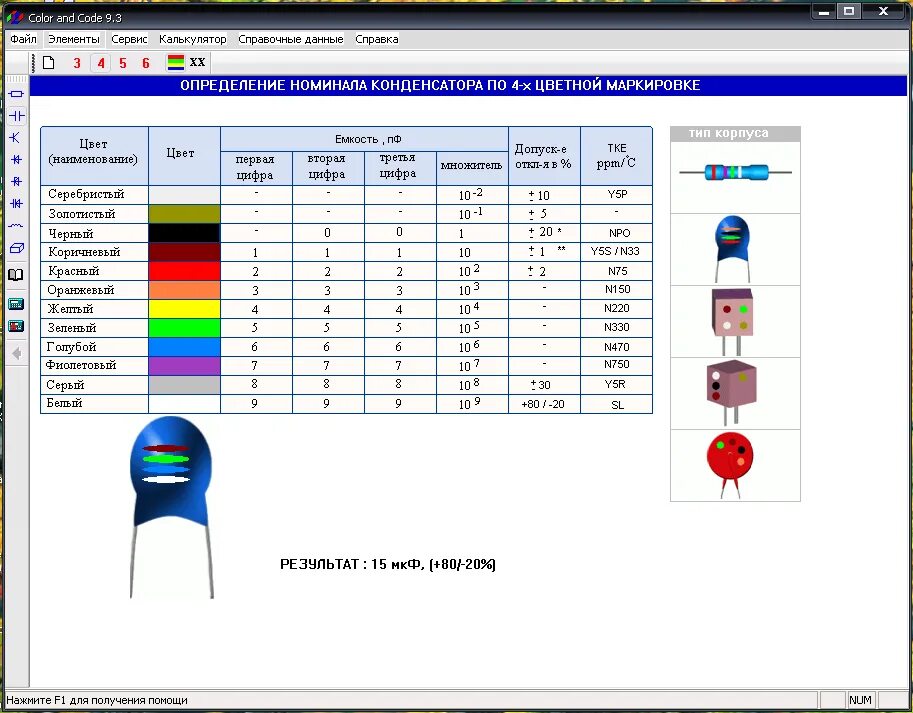The width and height of the screenshot is (913, 713).
Task: Pick the orange color swatch
Action: click(x=184, y=290)
